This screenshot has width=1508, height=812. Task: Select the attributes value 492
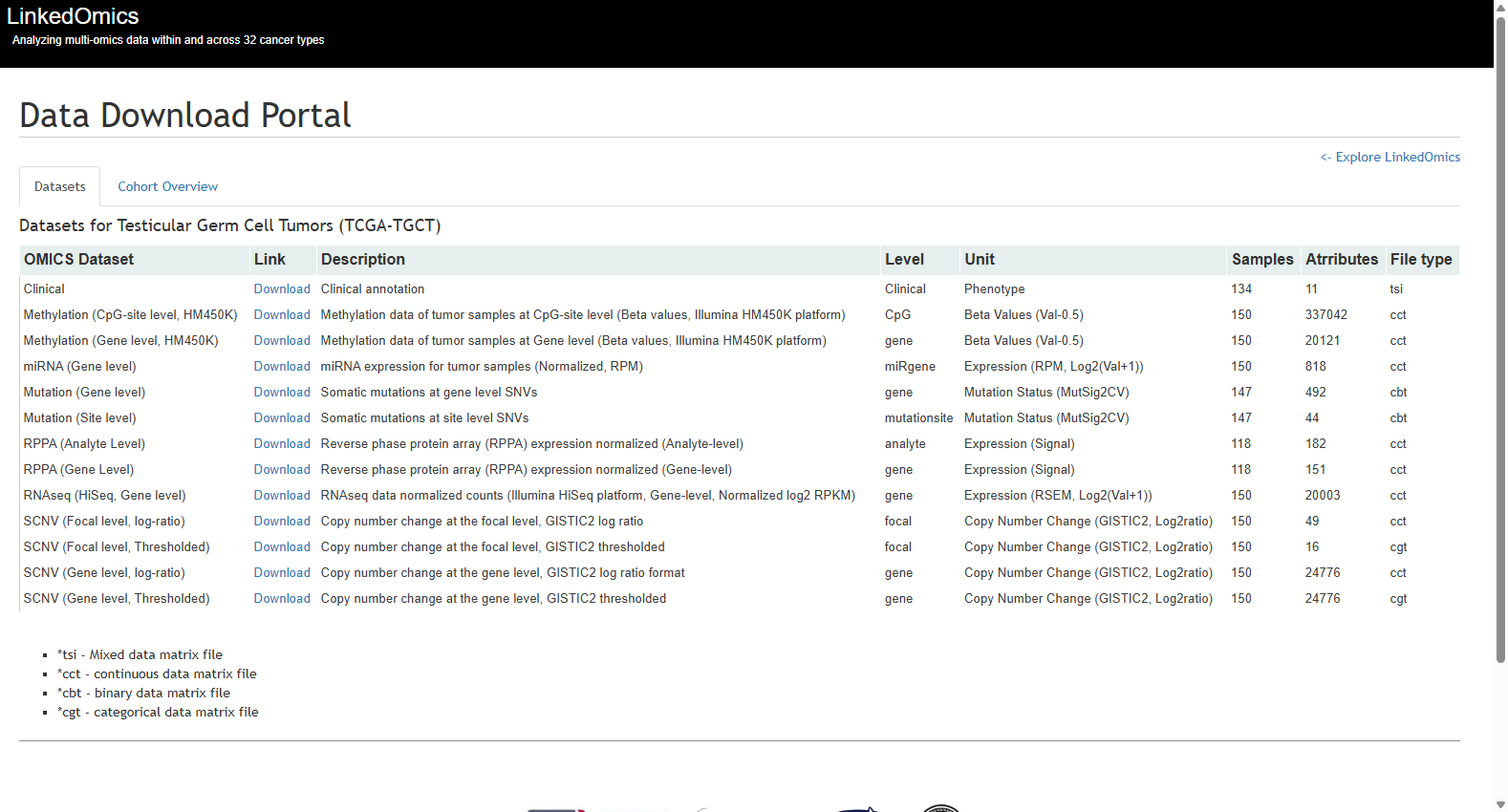point(1316,392)
